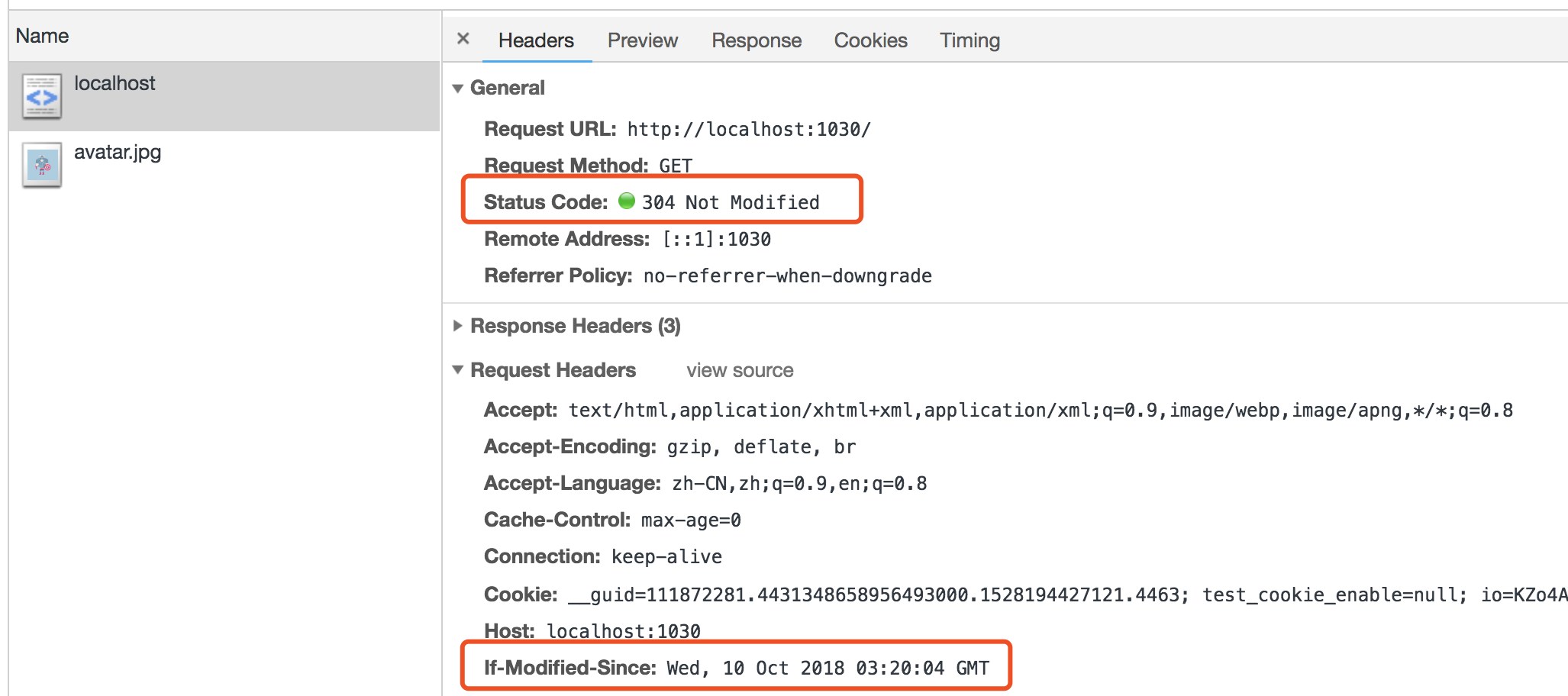Image resolution: width=1568 pixels, height=696 pixels.
Task: Open the Preview tab
Action: tap(642, 40)
